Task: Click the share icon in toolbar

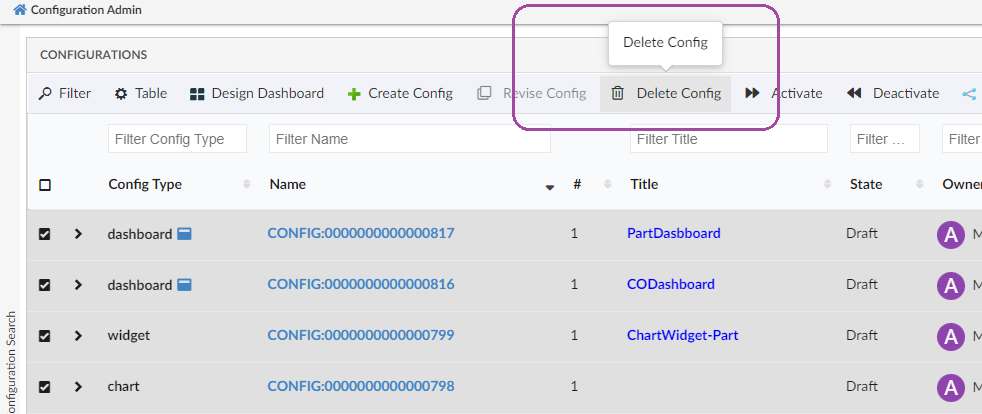Action: (968, 94)
